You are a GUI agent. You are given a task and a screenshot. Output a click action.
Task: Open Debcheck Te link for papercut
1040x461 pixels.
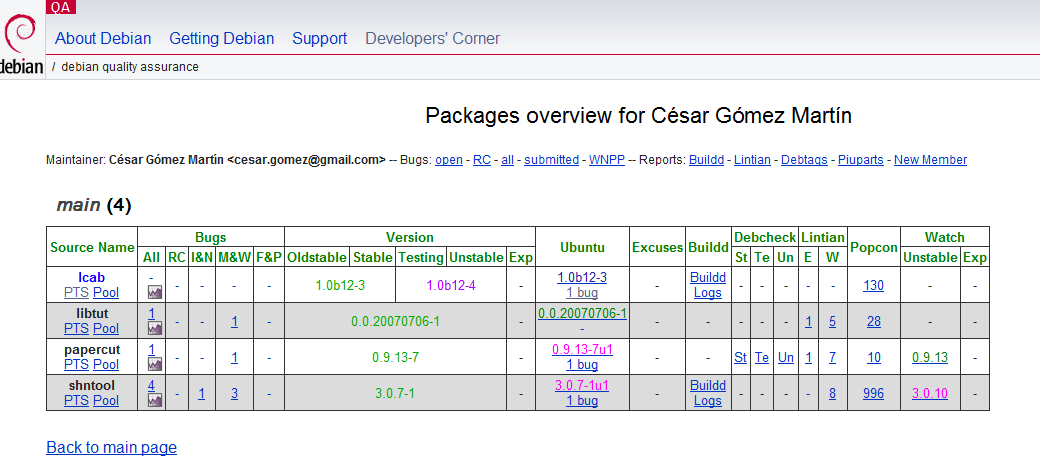762,358
